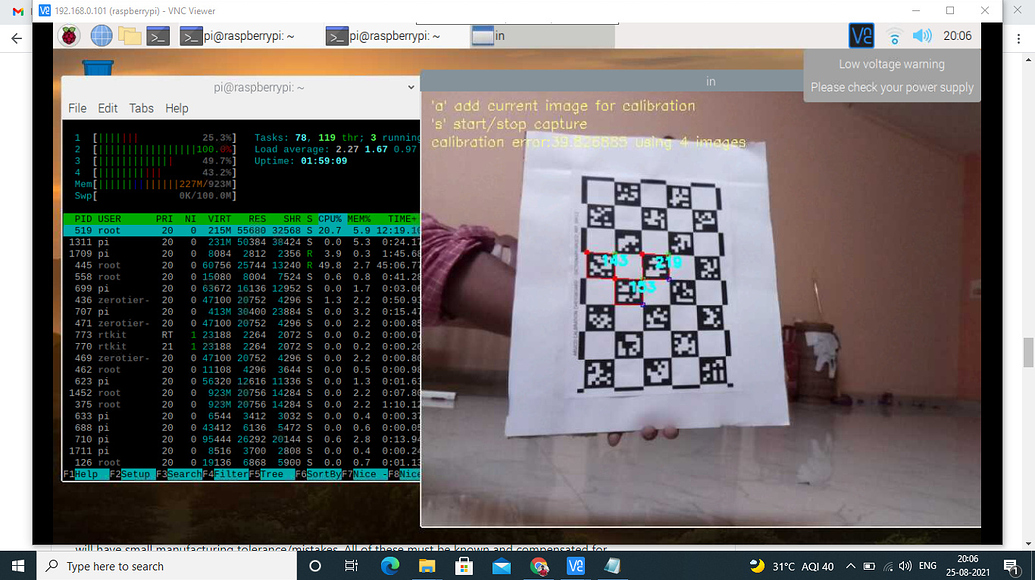Show hidden icons in the Windows tray
Image resolution: width=1035 pixels, height=580 pixels.
tap(850, 567)
